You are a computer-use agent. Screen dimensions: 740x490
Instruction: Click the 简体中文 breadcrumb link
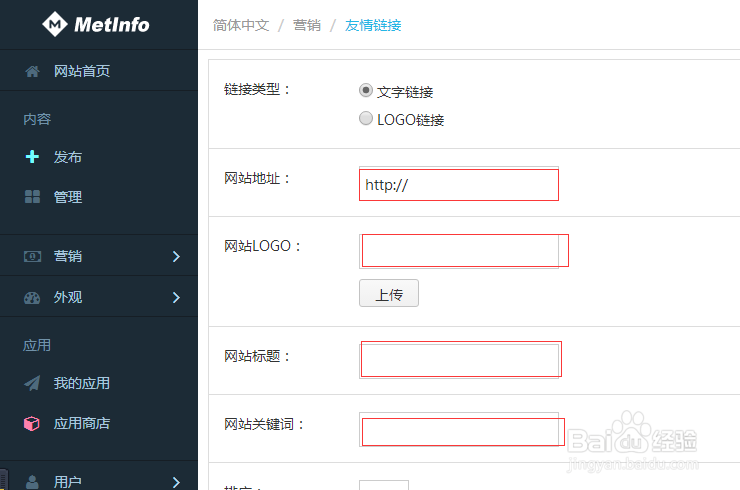pyautogui.click(x=241, y=25)
